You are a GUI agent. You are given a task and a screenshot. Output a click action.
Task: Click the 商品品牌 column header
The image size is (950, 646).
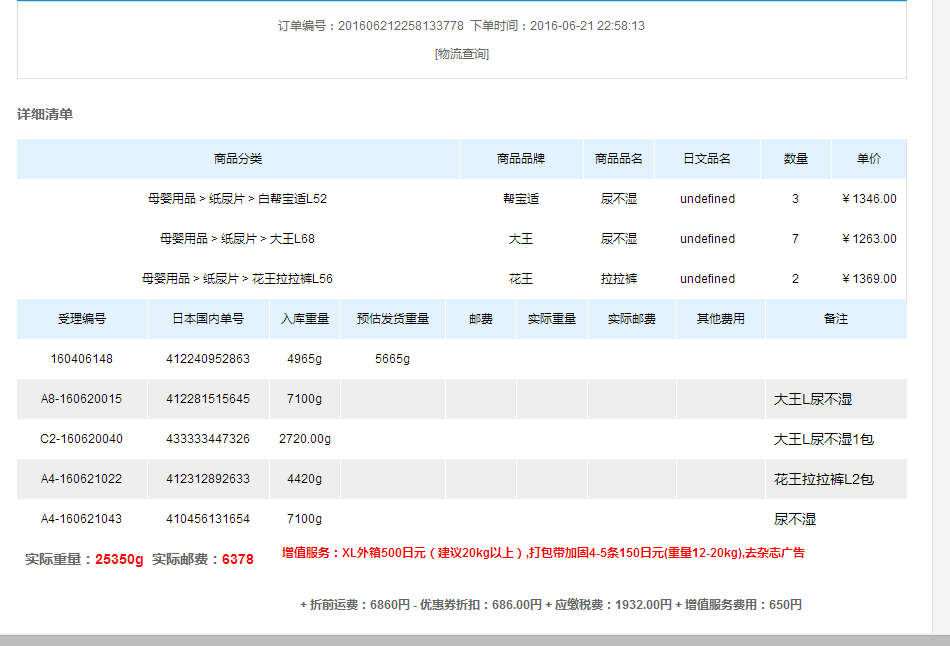(x=521, y=159)
